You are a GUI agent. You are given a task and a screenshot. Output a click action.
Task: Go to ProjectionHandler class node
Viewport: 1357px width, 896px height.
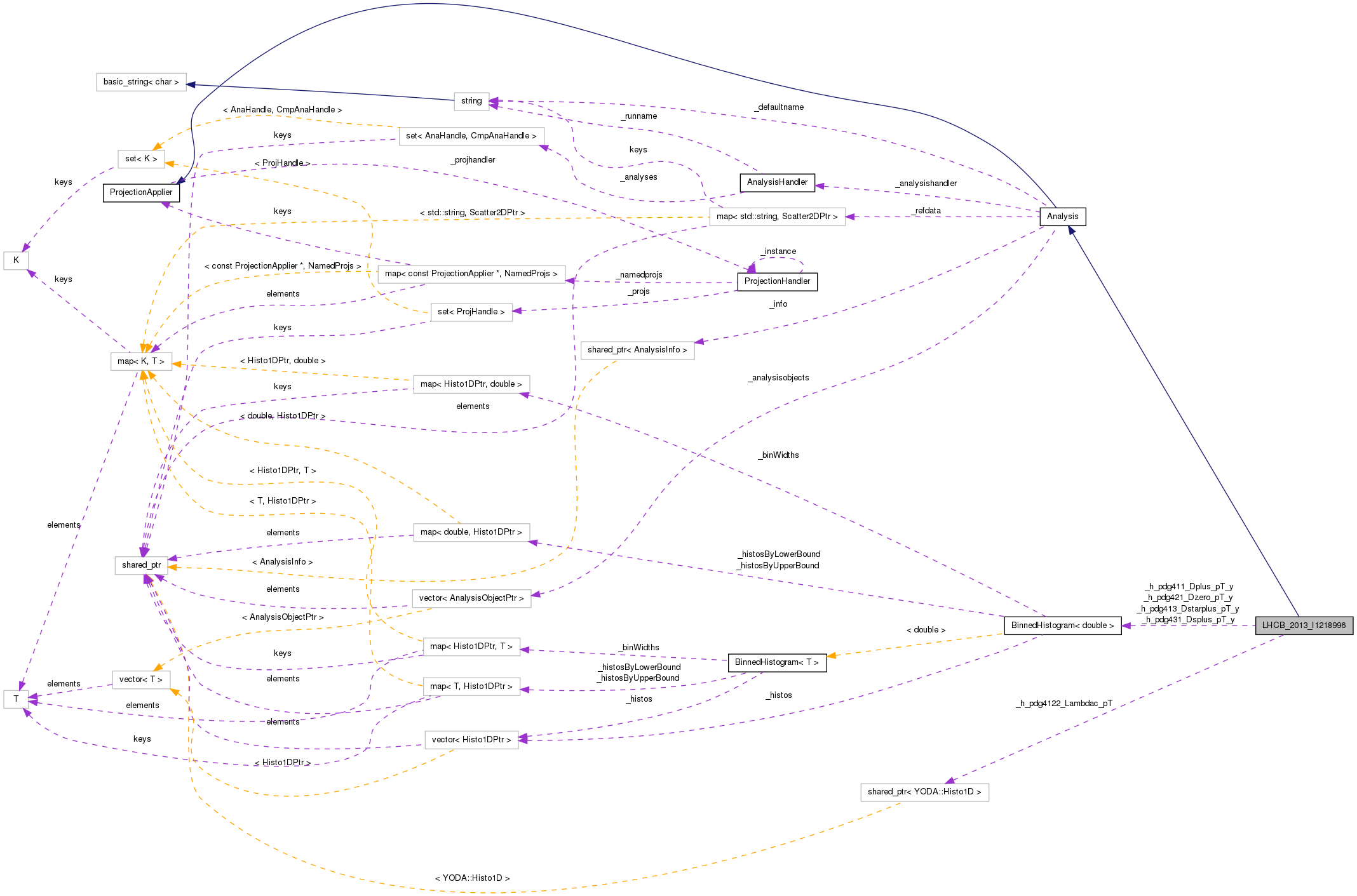point(777,281)
